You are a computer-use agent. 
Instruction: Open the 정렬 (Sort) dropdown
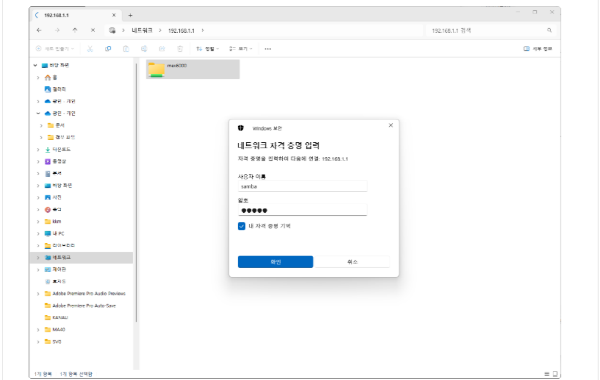(x=207, y=49)
